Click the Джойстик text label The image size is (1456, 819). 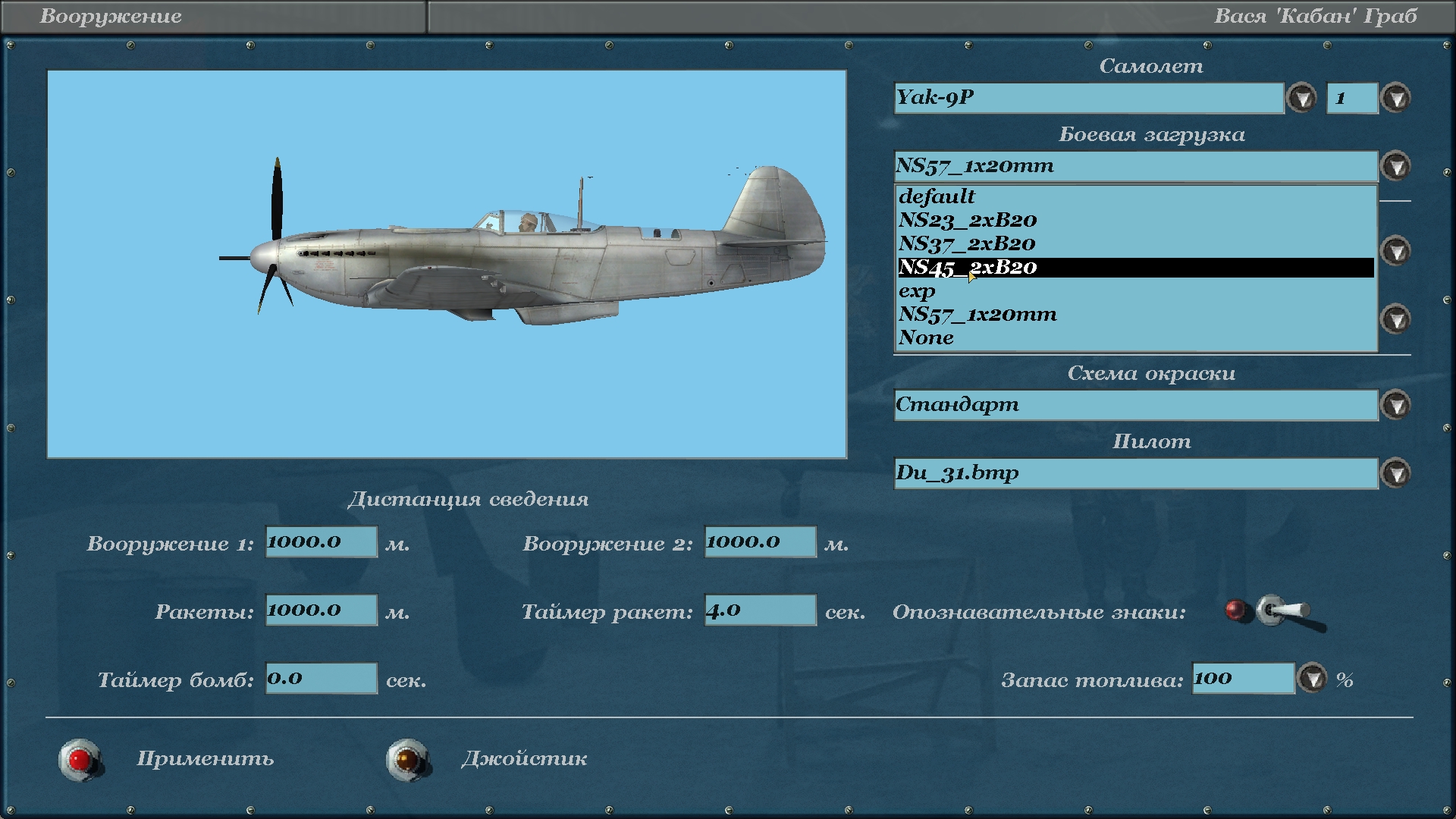click(524, 758)
